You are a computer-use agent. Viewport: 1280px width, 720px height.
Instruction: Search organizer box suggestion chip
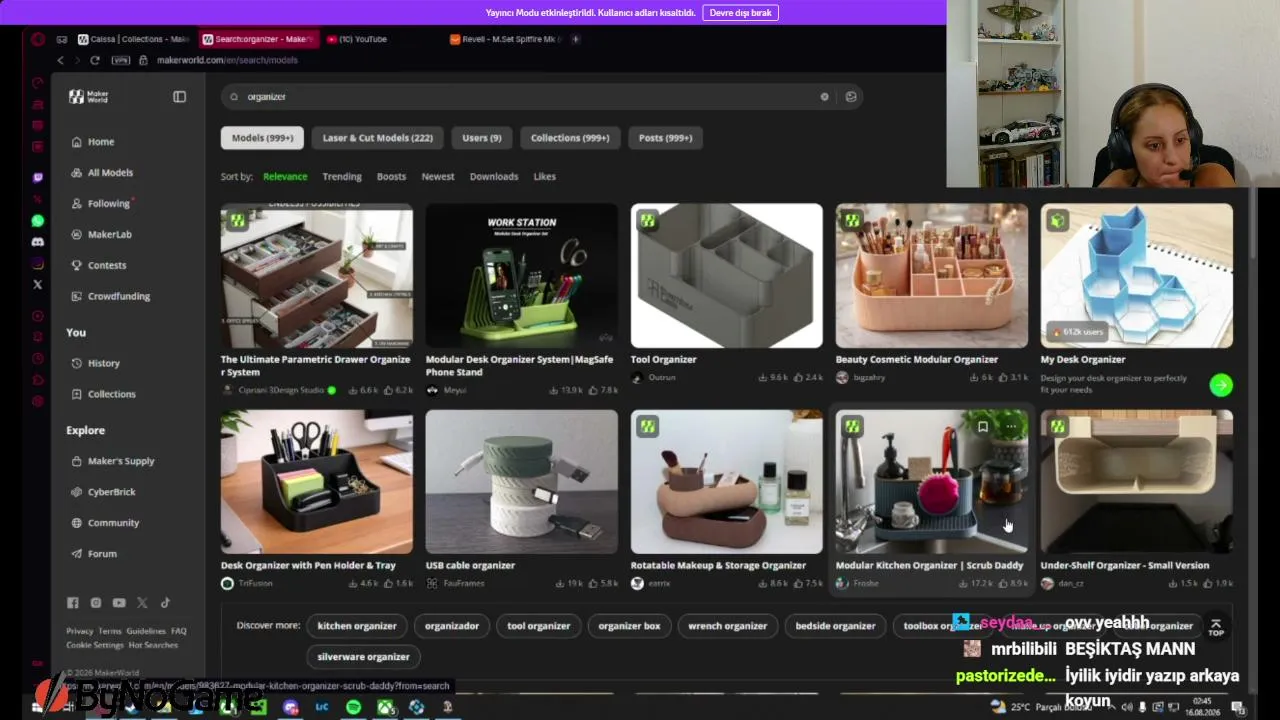click(x=629, y=626)
